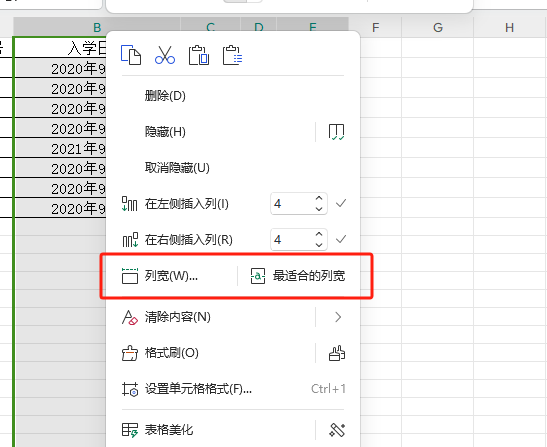Click the hide-columns icon beside 隐藏(H)
This screenshot has width=547, height=447.
pyautogui.click(x=336, y=132)
